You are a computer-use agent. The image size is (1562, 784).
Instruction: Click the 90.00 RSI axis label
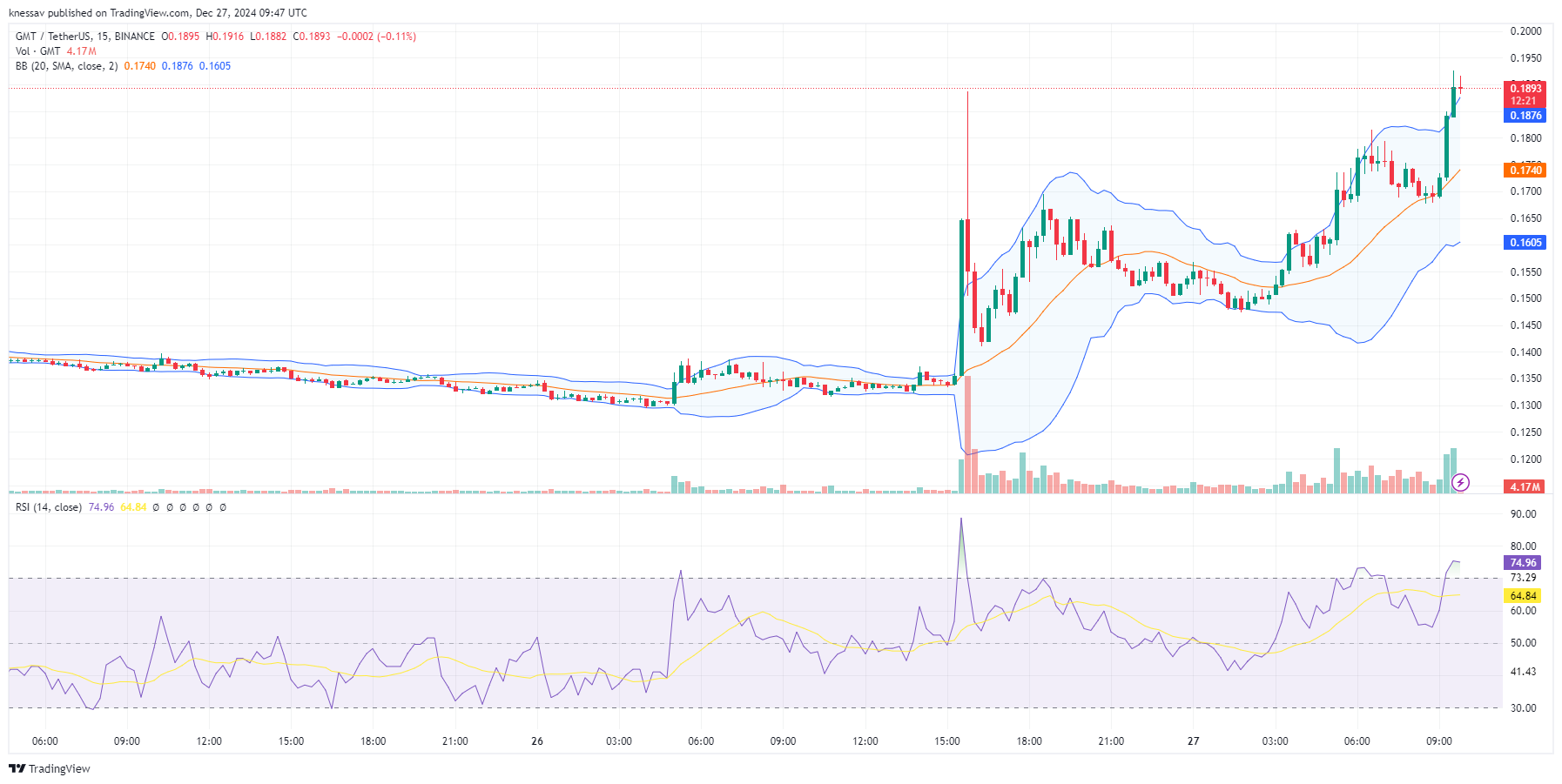[1523, 514]
